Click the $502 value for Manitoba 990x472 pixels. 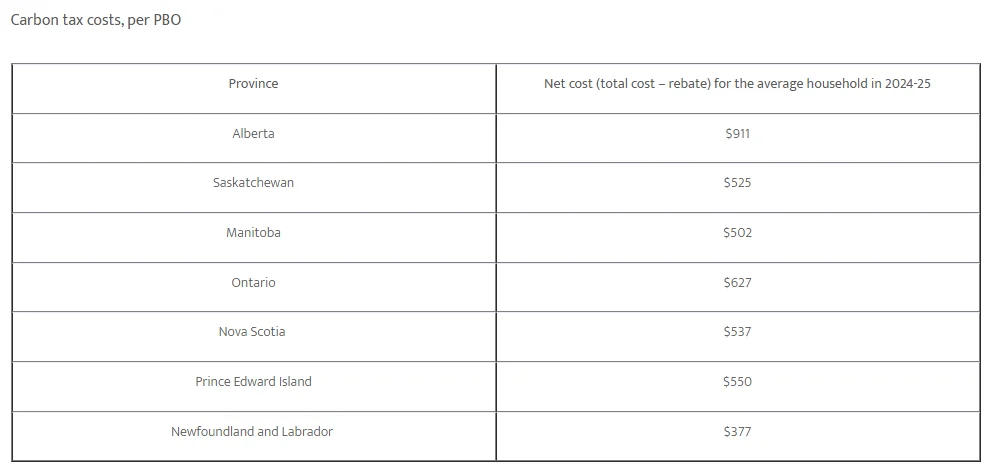pos(737,233)
